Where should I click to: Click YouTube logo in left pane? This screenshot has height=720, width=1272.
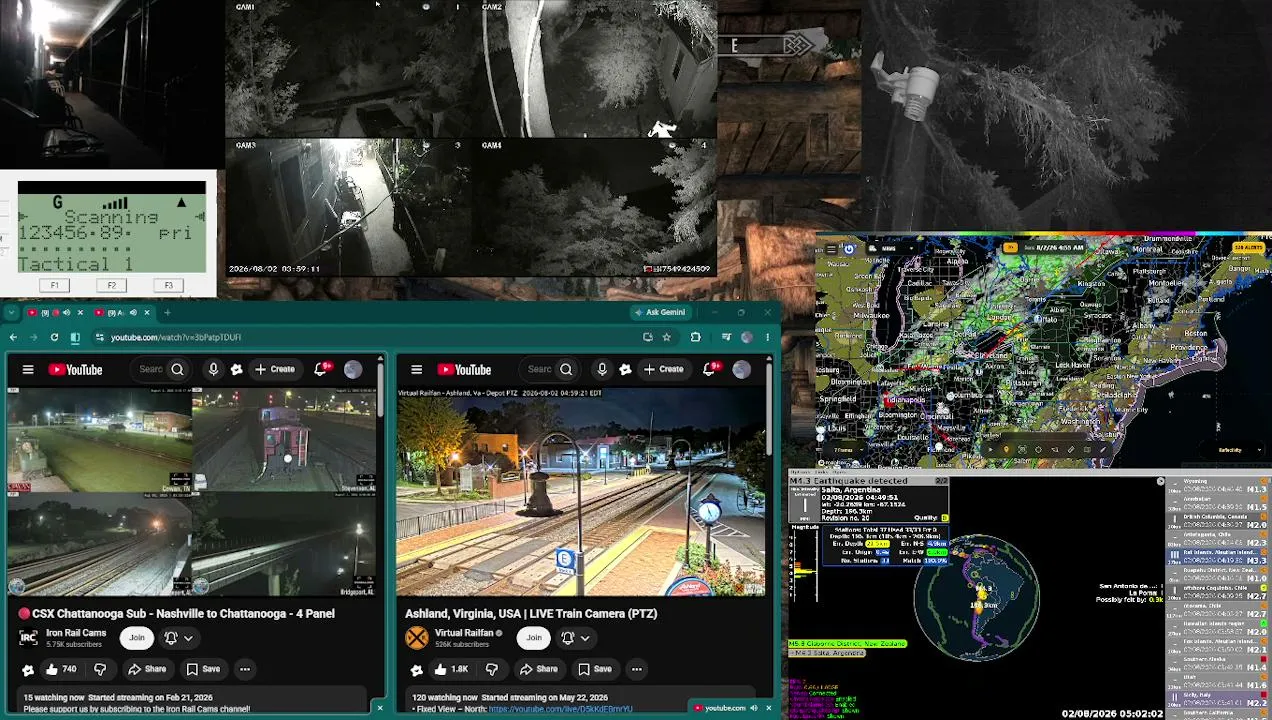point(75,370)
